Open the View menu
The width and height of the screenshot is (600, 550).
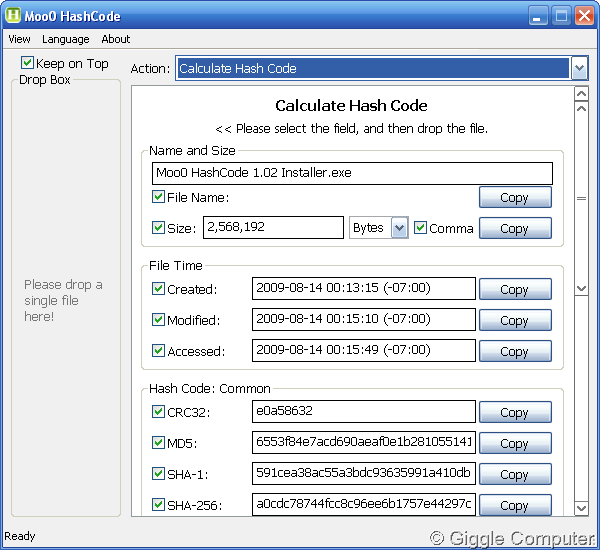(20, 39)
